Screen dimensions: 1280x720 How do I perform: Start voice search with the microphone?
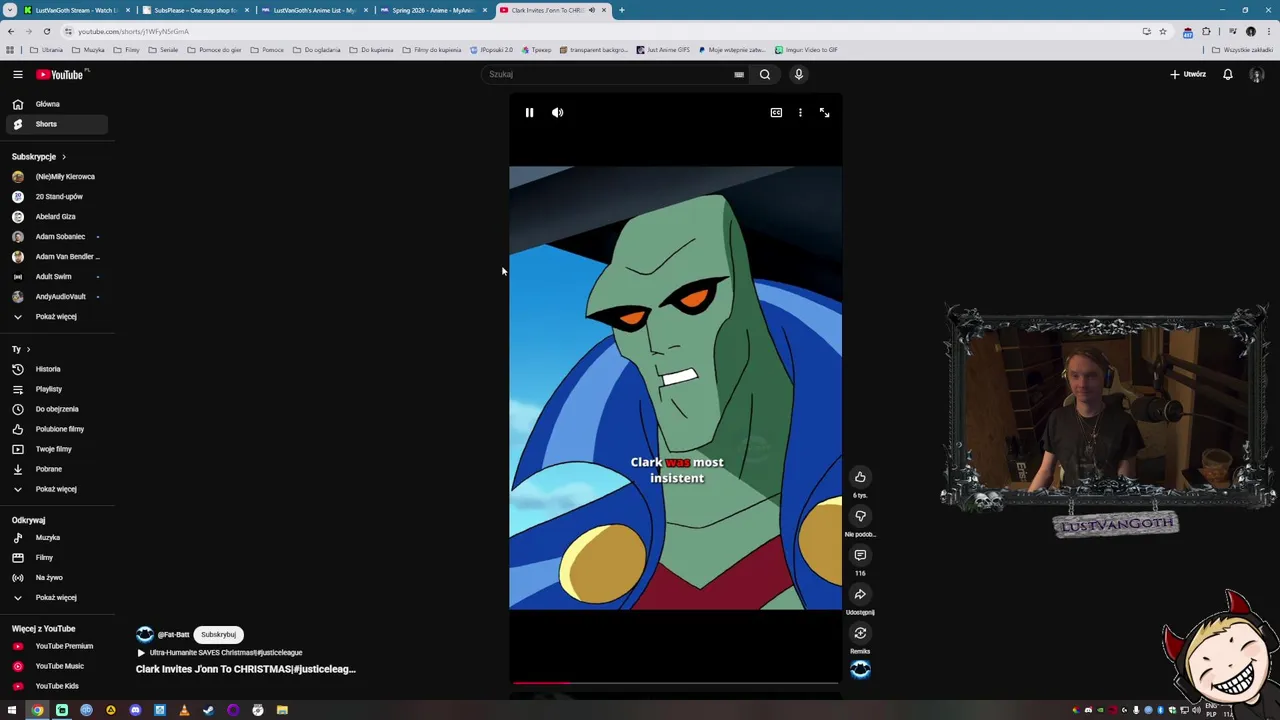(x=799, y=74)
